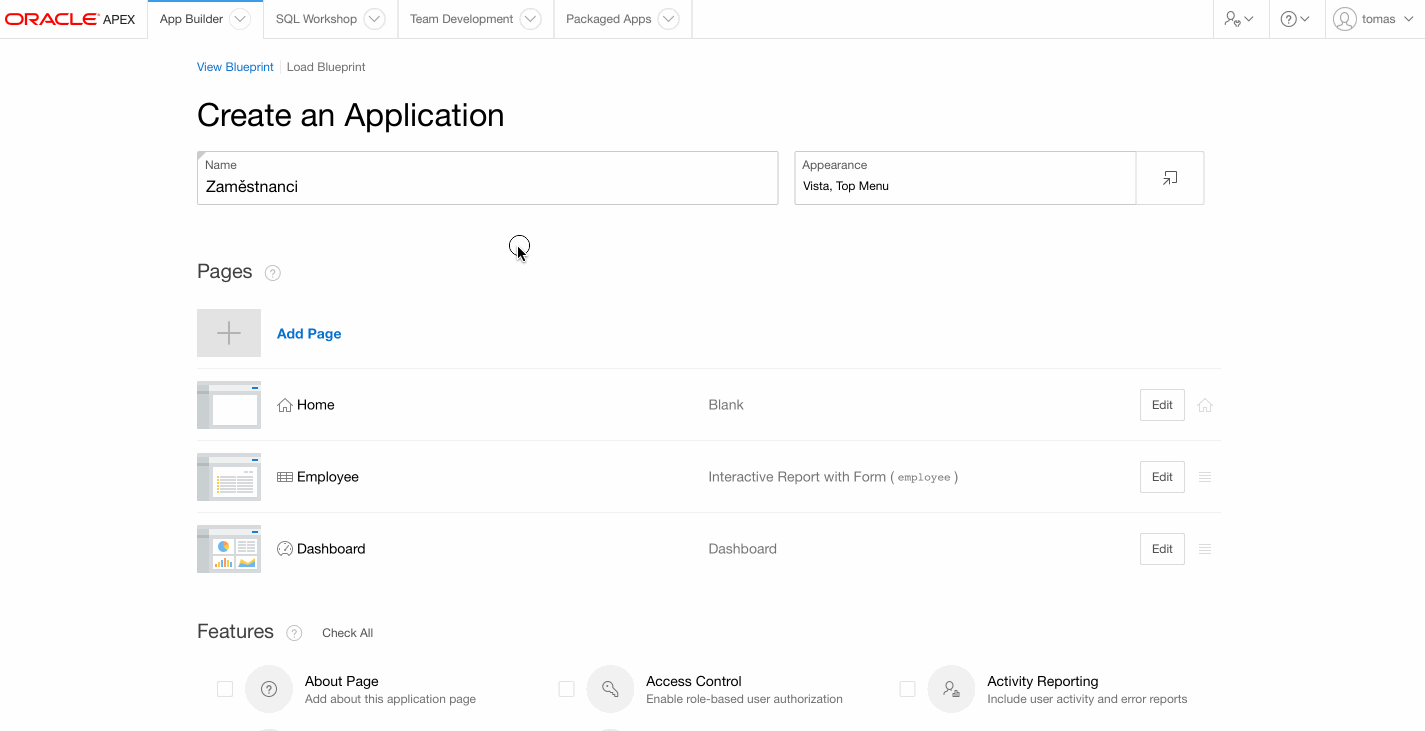Click the Home page indicator icon

point(1205,405)
